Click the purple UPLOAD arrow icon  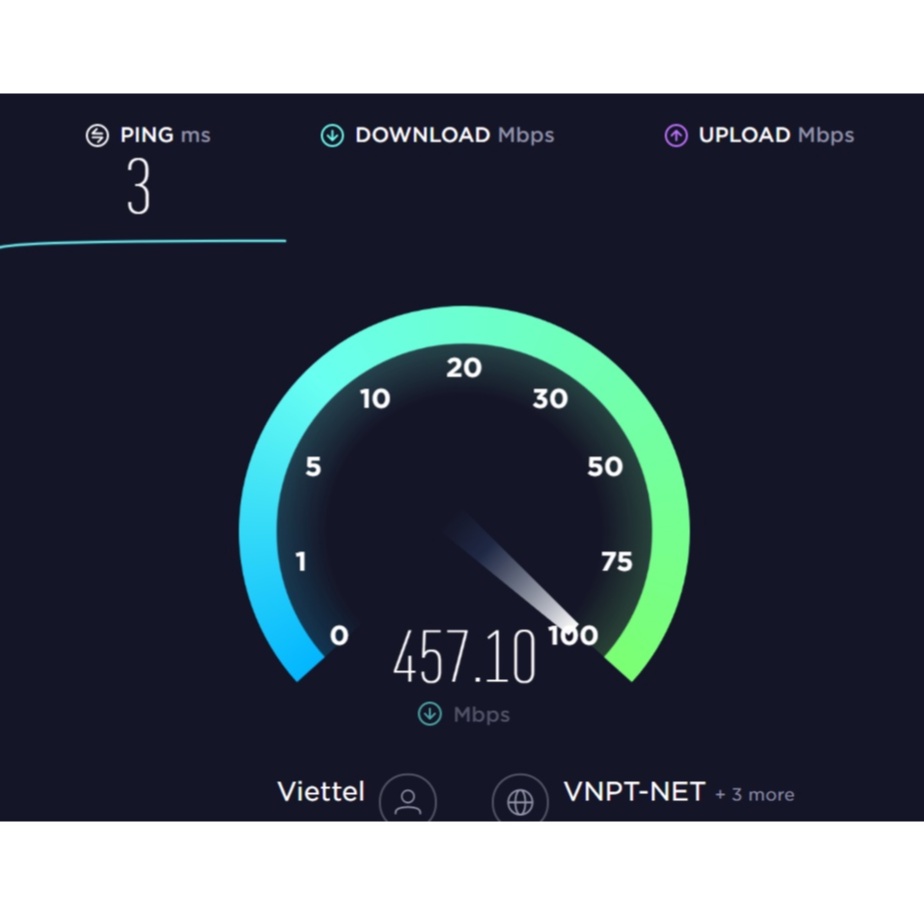676,135
